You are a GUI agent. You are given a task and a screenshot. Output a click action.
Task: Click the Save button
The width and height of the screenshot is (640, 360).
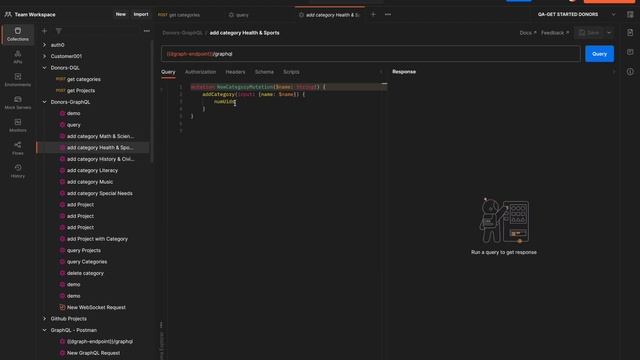click(589, 33)
